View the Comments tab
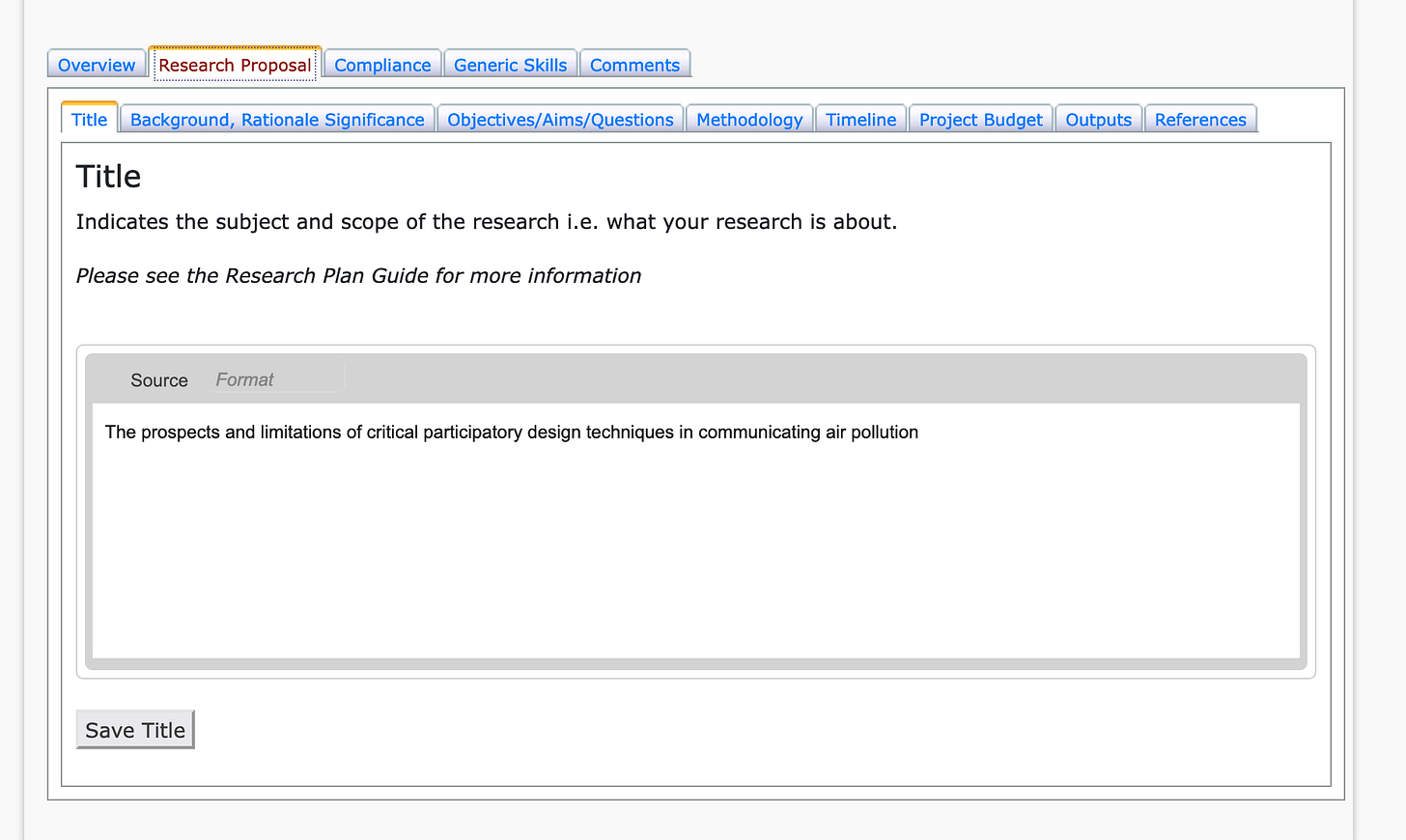This screenshot has width=1406, height=840. coord(634,64)
